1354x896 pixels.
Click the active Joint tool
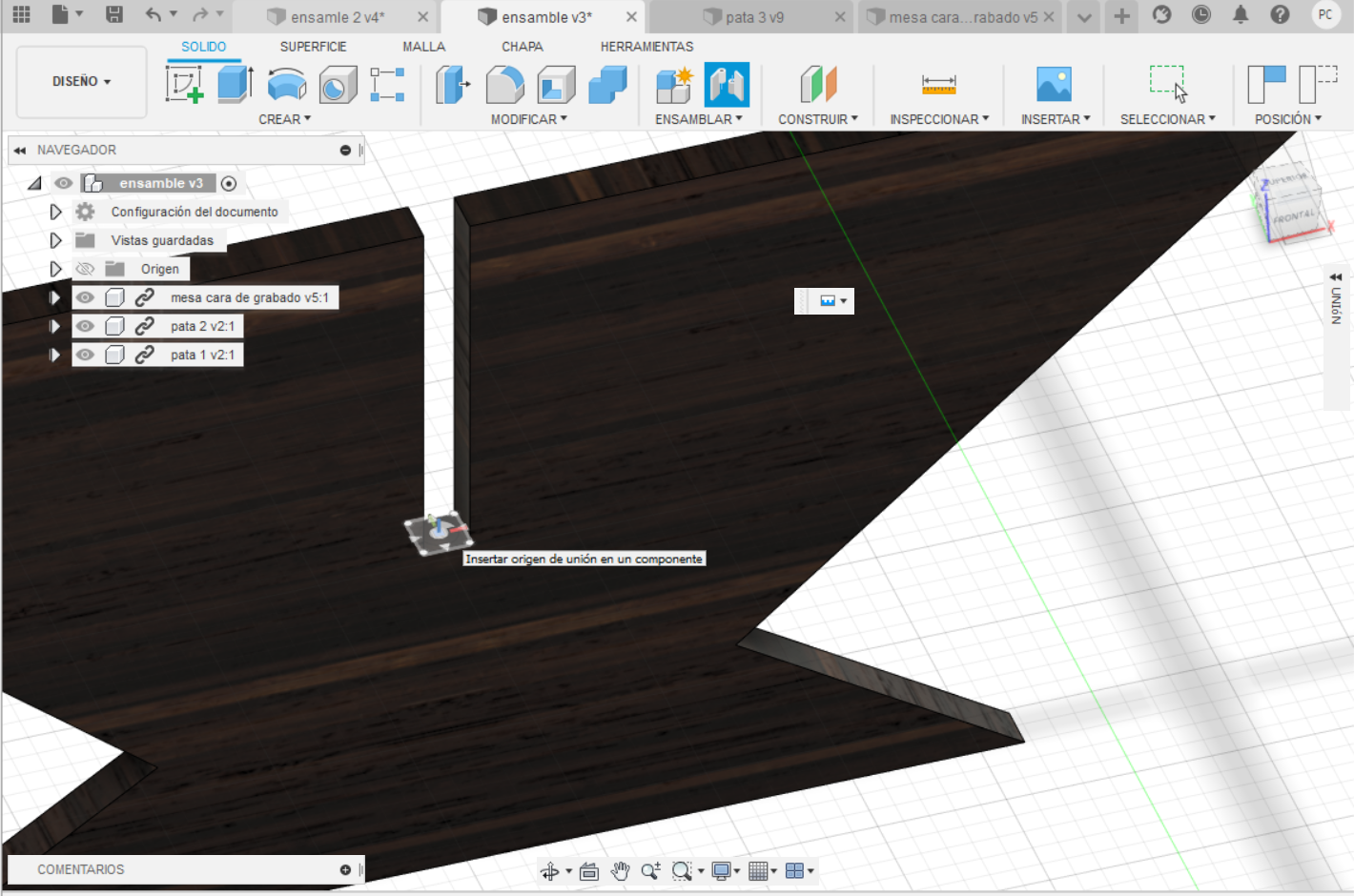point(727,85)
